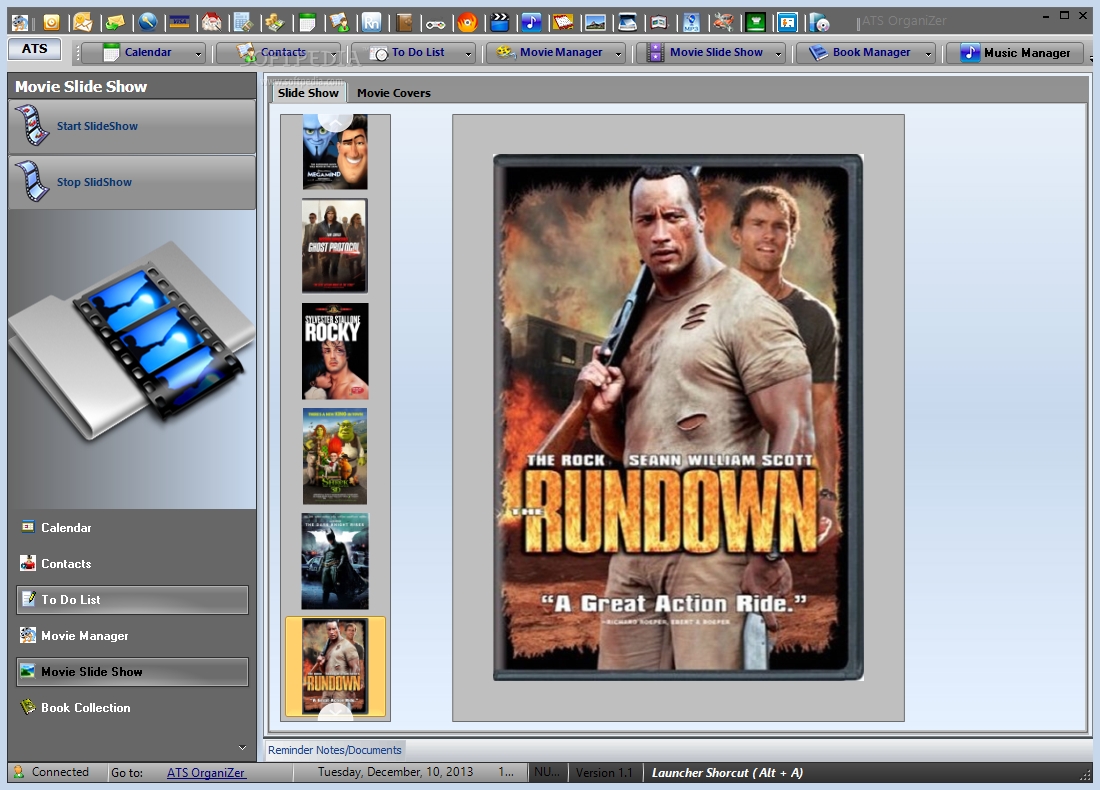Expand the To Do List dropdown arrow
This screenshot has height=790, width=1100.
[469, 53]
